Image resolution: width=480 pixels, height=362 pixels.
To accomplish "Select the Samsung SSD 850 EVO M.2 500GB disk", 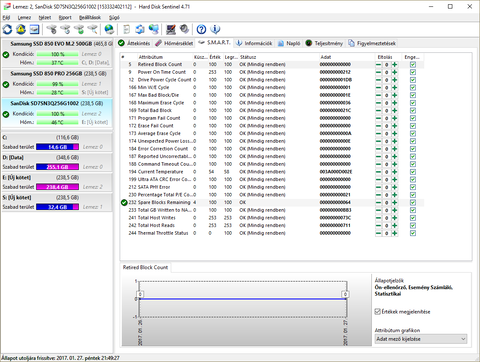I will click(x=57, y=53).
